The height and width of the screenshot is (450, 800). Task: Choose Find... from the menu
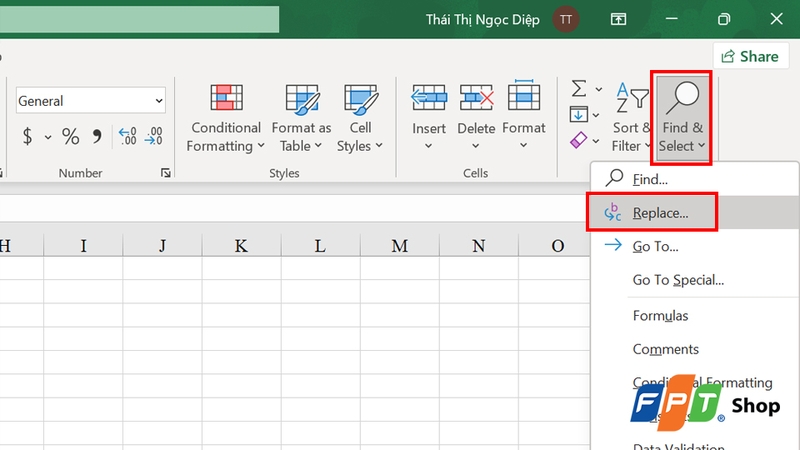(695, 179)
